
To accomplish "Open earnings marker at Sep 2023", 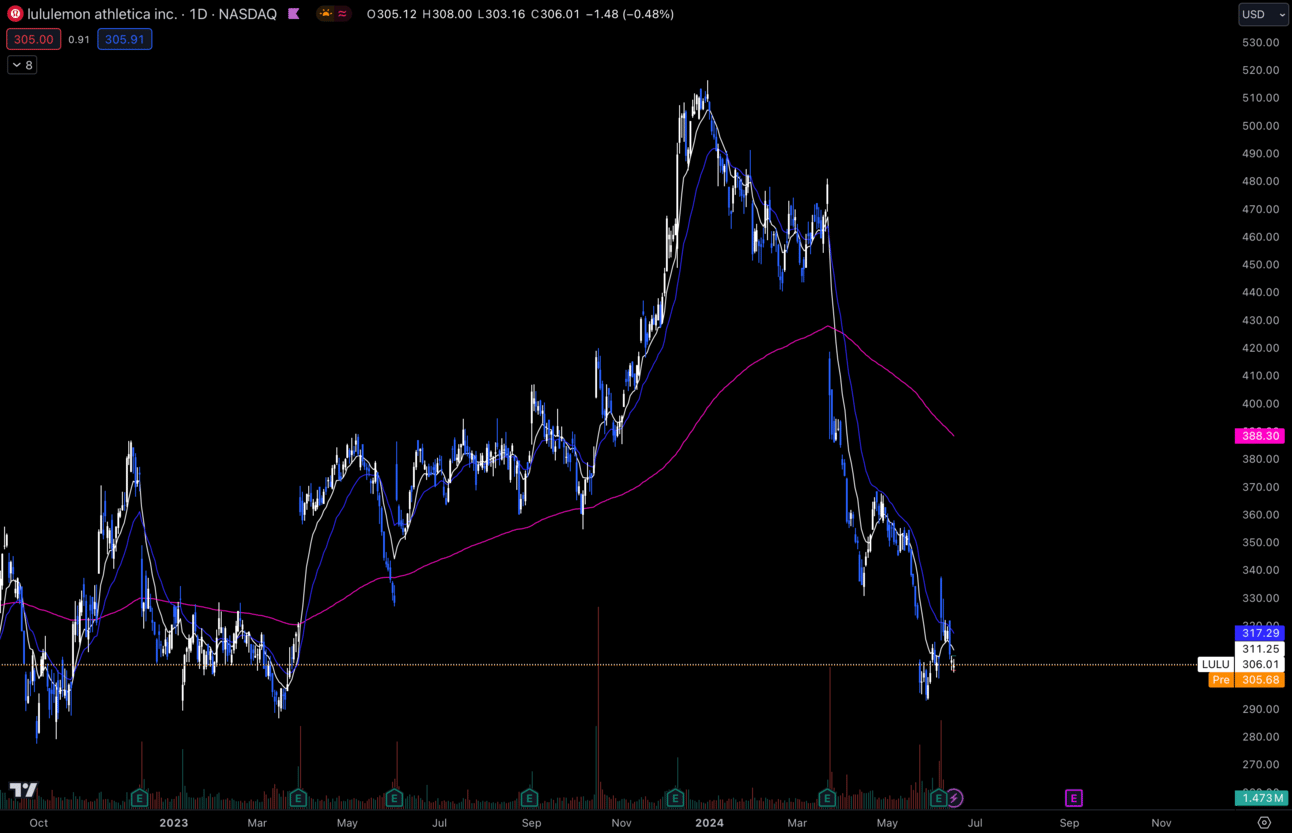I will 529,798.
